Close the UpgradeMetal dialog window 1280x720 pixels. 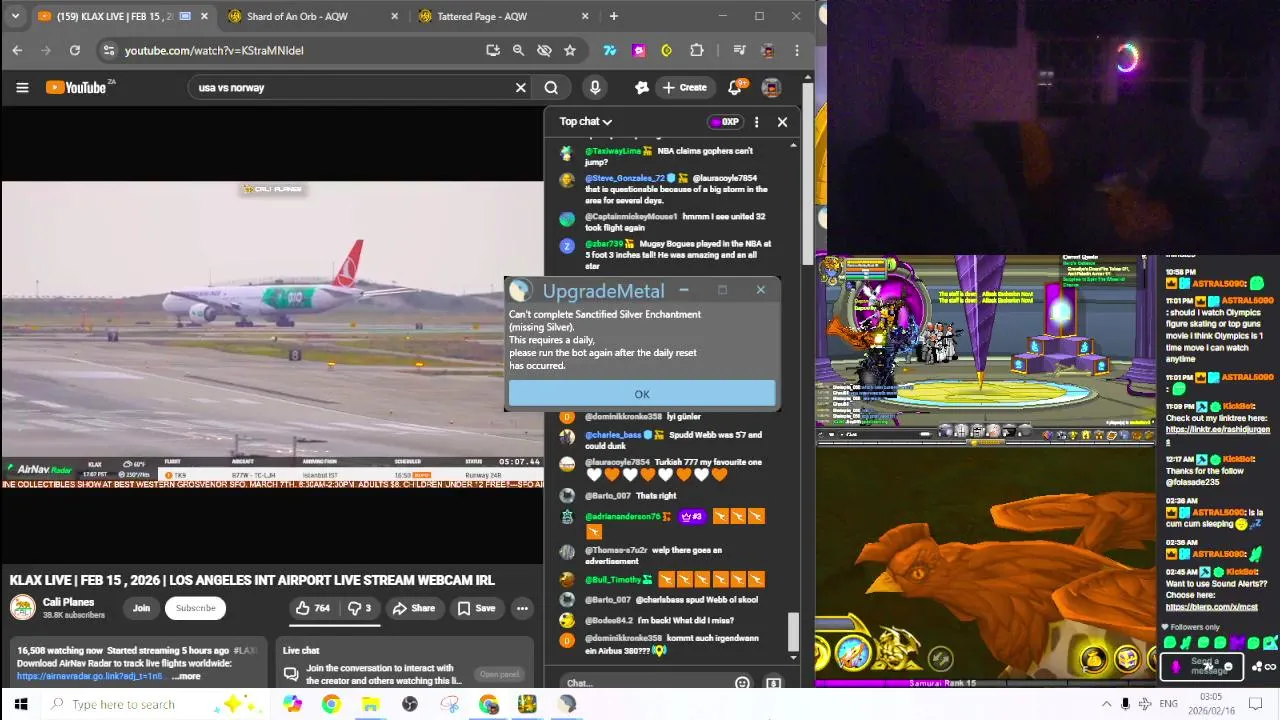coord(760,291)
